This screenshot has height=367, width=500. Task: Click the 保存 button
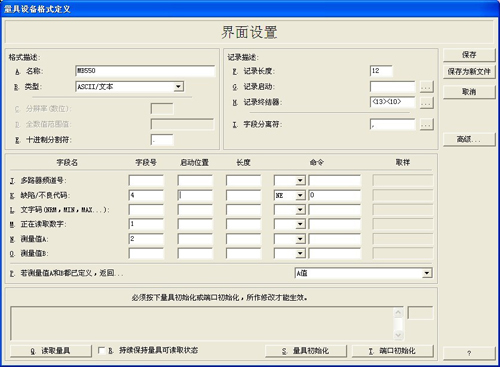[469, 55]
